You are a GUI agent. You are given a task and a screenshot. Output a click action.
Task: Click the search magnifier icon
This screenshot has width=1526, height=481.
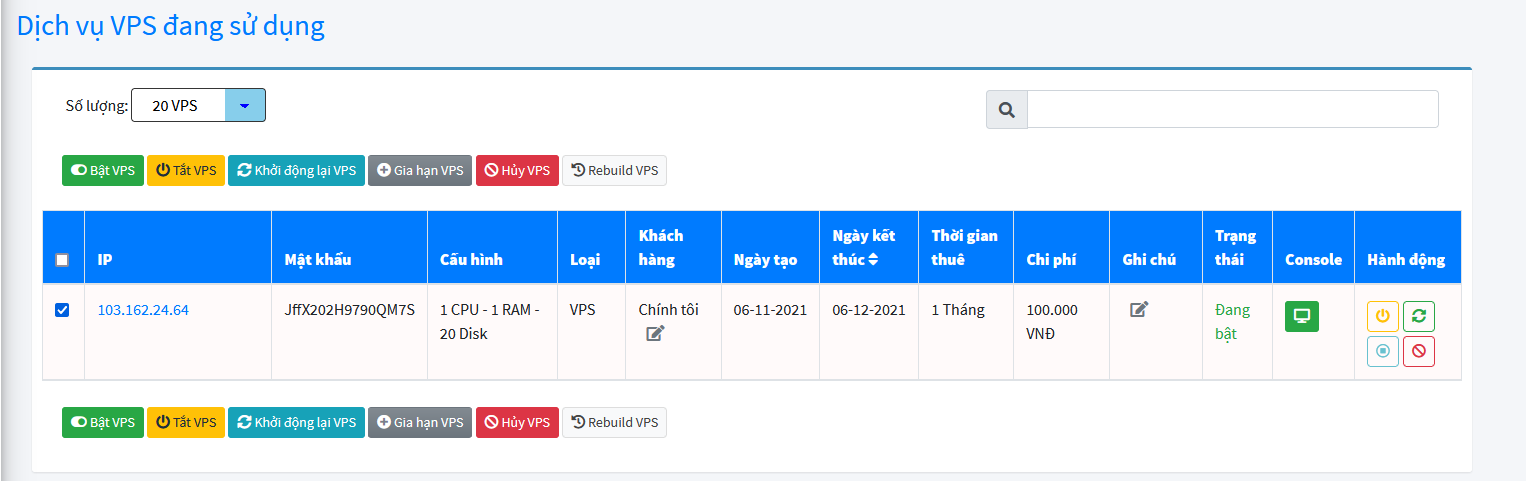pyautogui.click(x=1007, y=110)
